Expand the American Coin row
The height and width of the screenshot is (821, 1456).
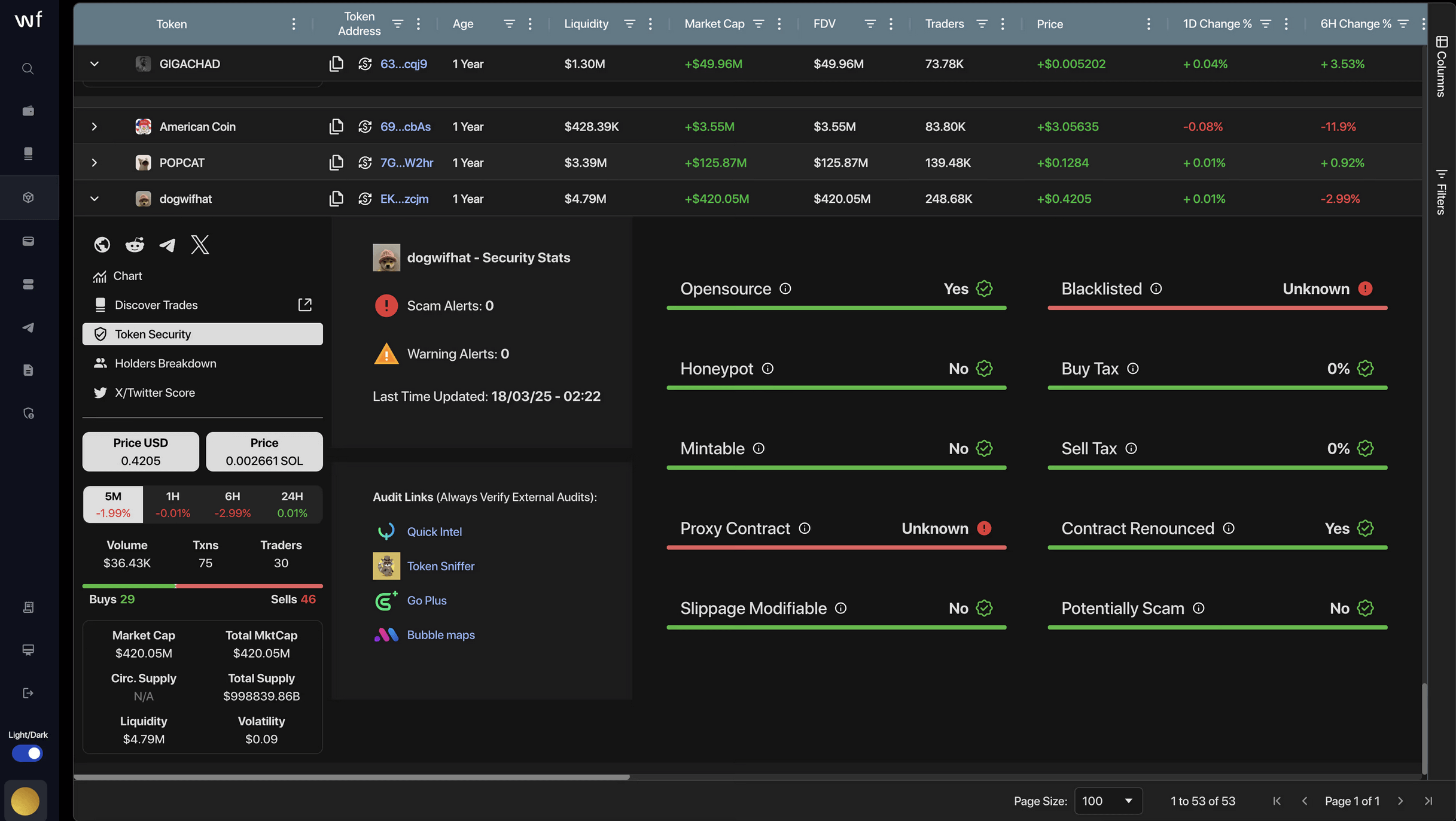pyautogui.click(x=94, y=127)
